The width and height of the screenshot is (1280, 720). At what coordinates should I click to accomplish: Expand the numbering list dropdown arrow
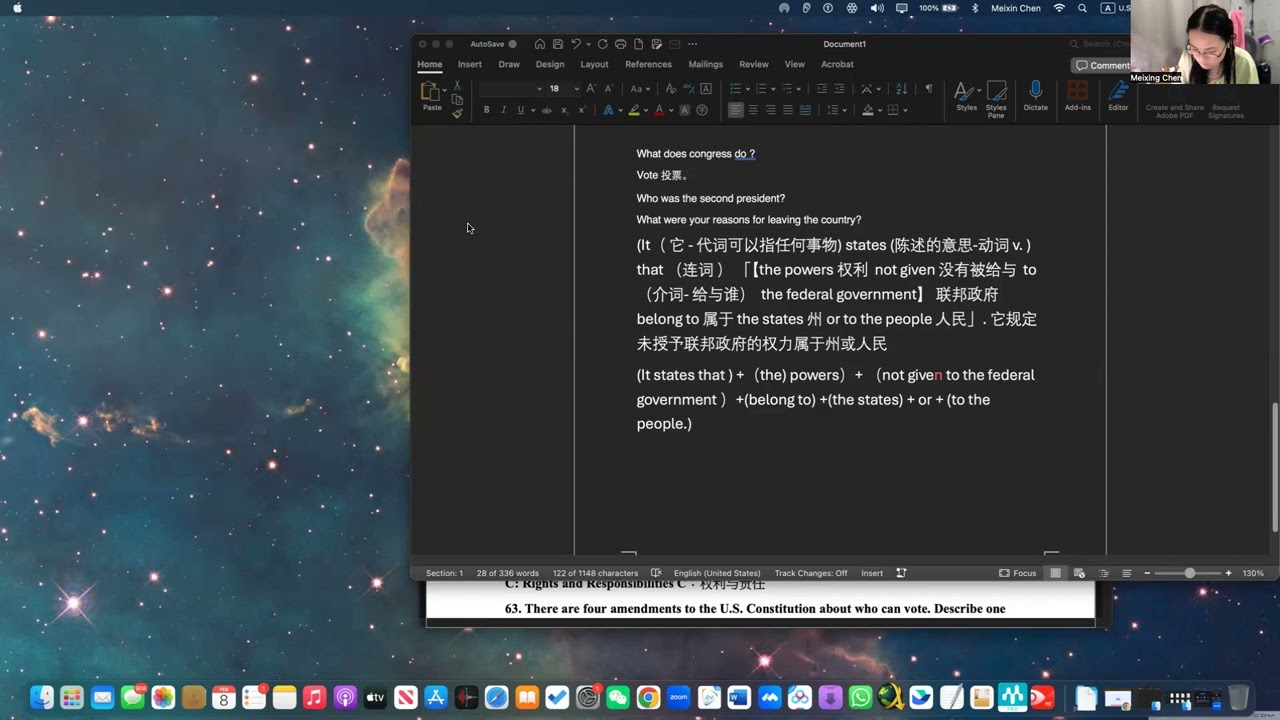[773, 89]
